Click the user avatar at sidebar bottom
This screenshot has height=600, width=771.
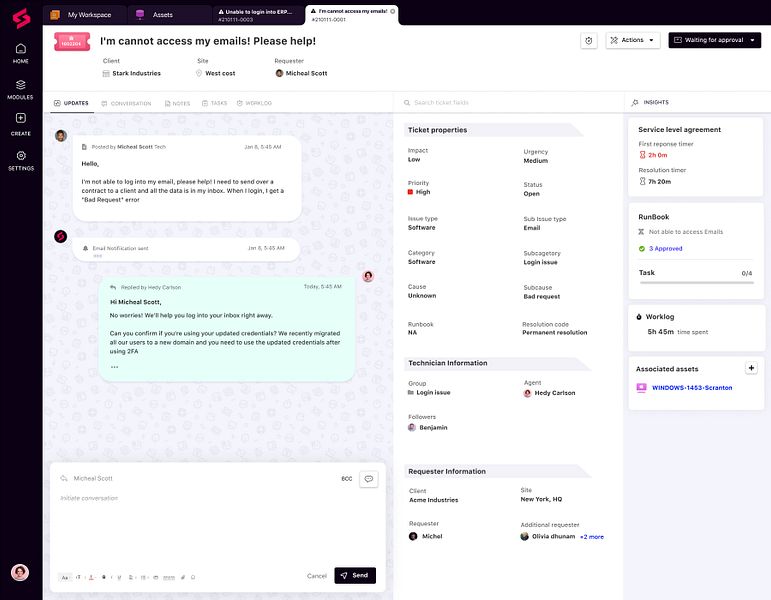[x=20, y=572]
